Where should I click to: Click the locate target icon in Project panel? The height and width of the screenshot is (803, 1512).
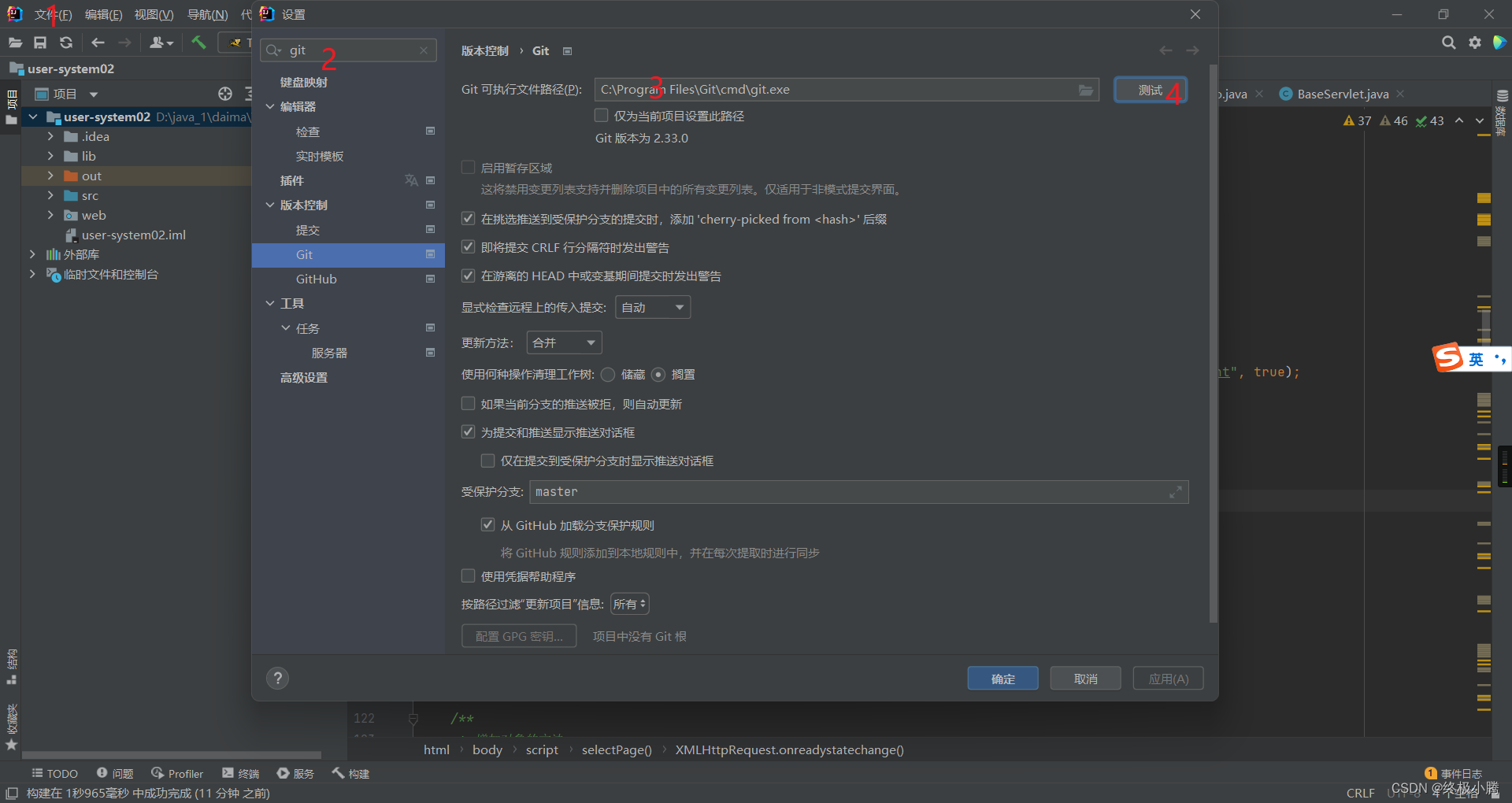coord(225,94)
